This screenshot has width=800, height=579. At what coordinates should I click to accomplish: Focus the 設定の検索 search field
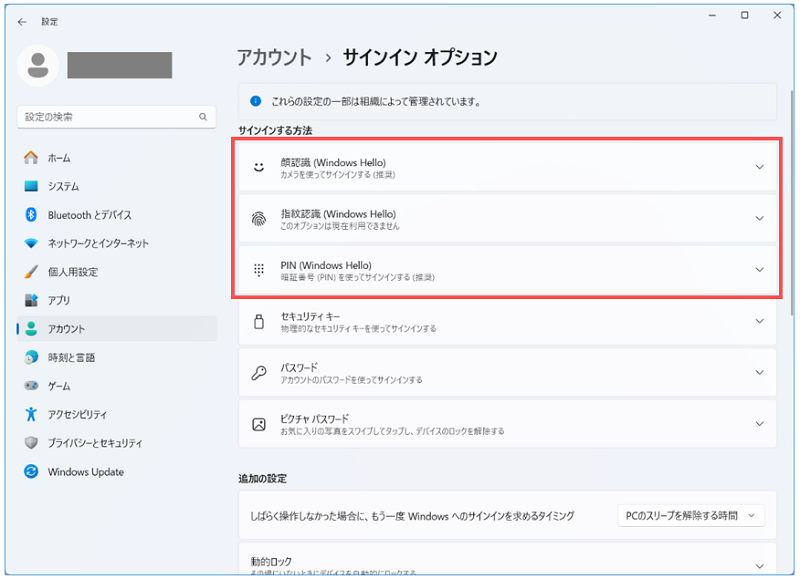(116, 117)
